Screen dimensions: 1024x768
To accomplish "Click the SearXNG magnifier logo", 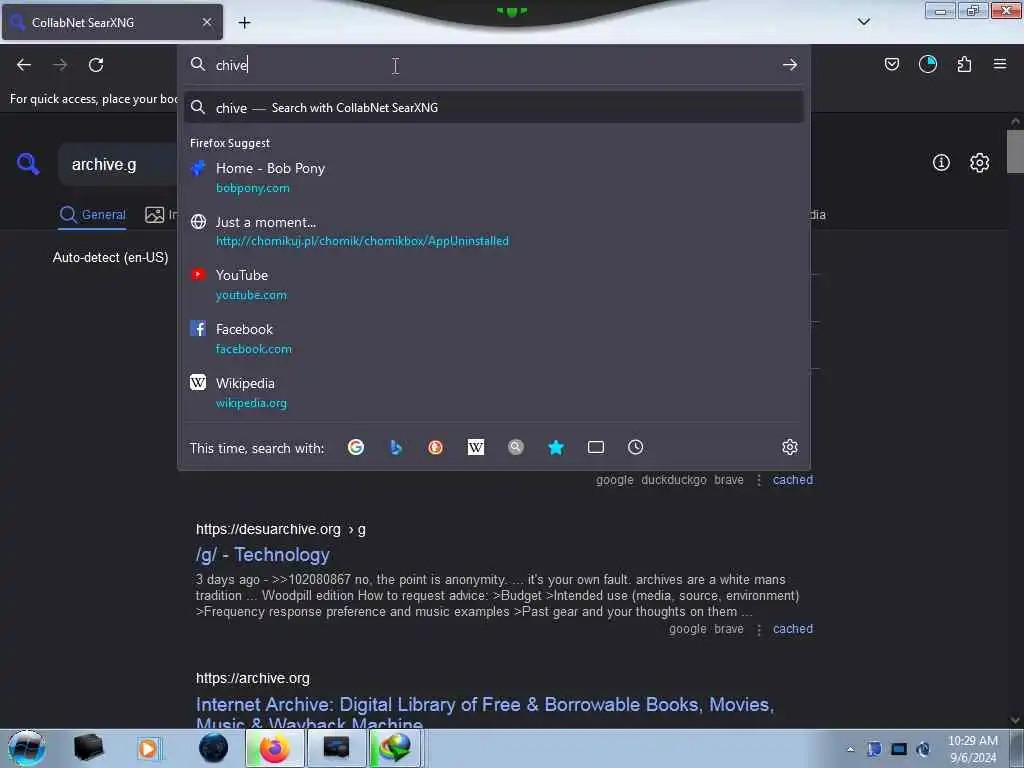I will tap(28, 163).
